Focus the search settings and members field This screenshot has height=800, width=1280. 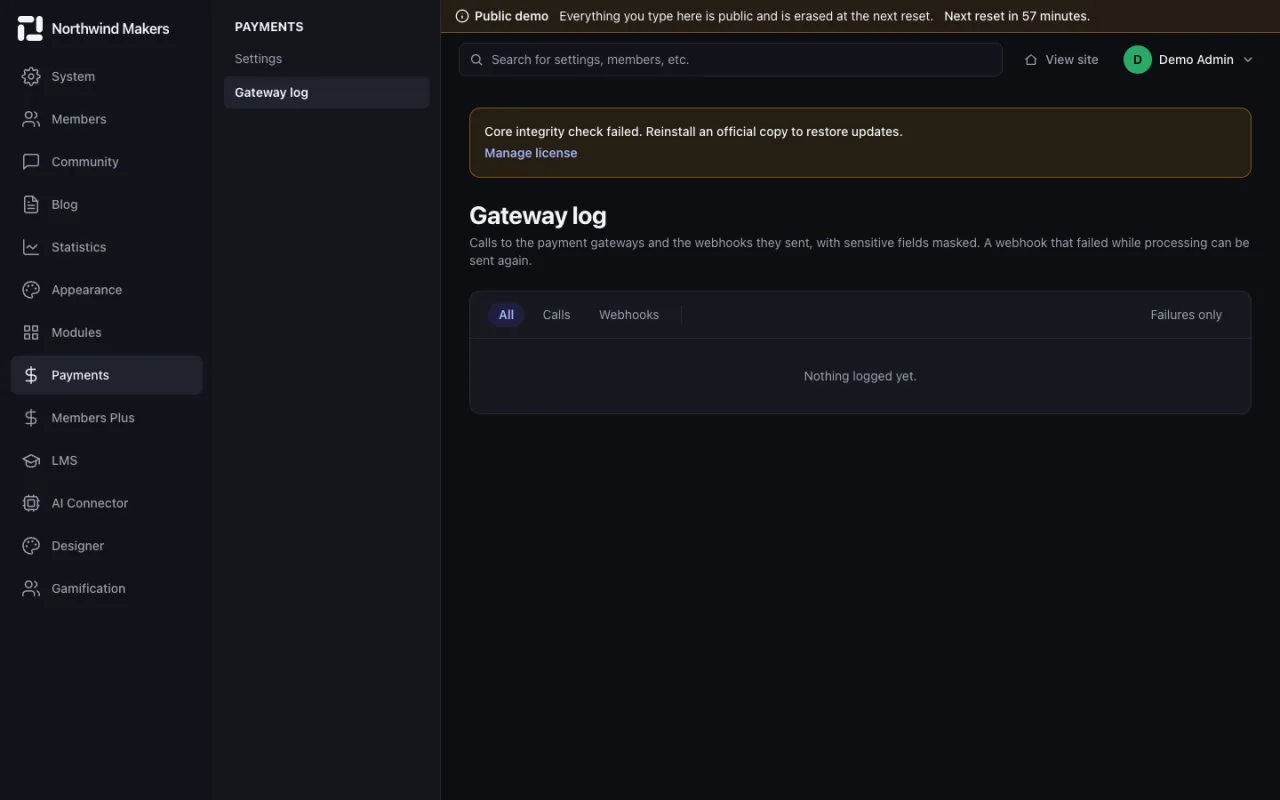(731, 60)
